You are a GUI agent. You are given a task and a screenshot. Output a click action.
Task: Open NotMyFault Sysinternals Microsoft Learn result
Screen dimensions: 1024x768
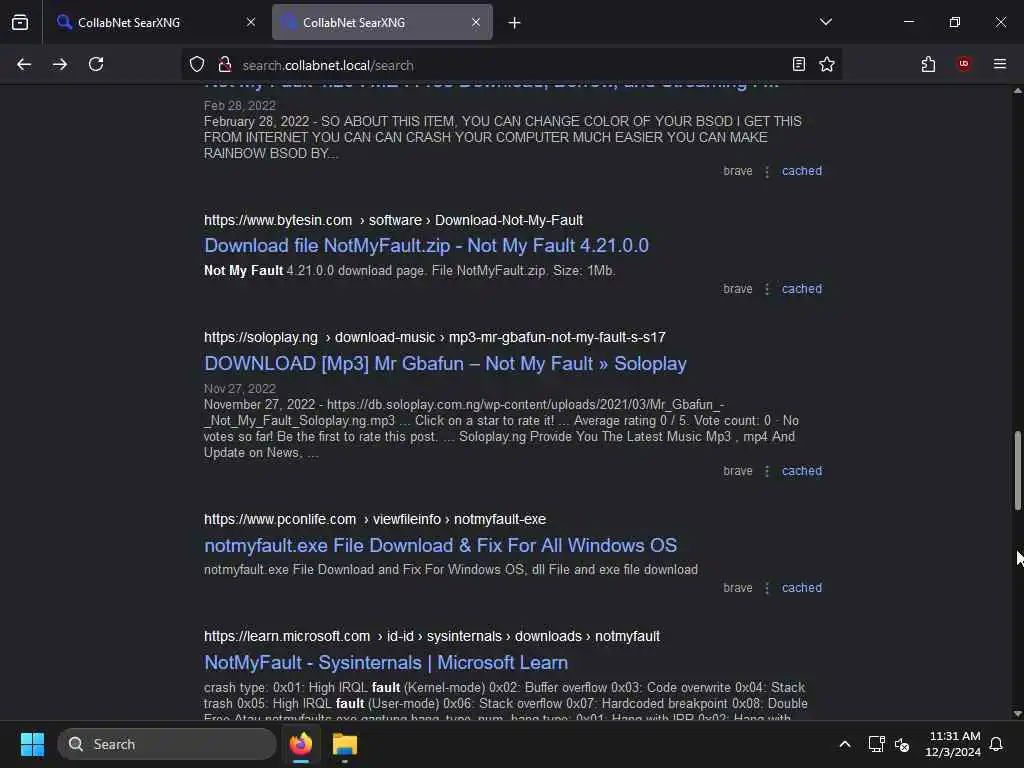tap(386, 662)
